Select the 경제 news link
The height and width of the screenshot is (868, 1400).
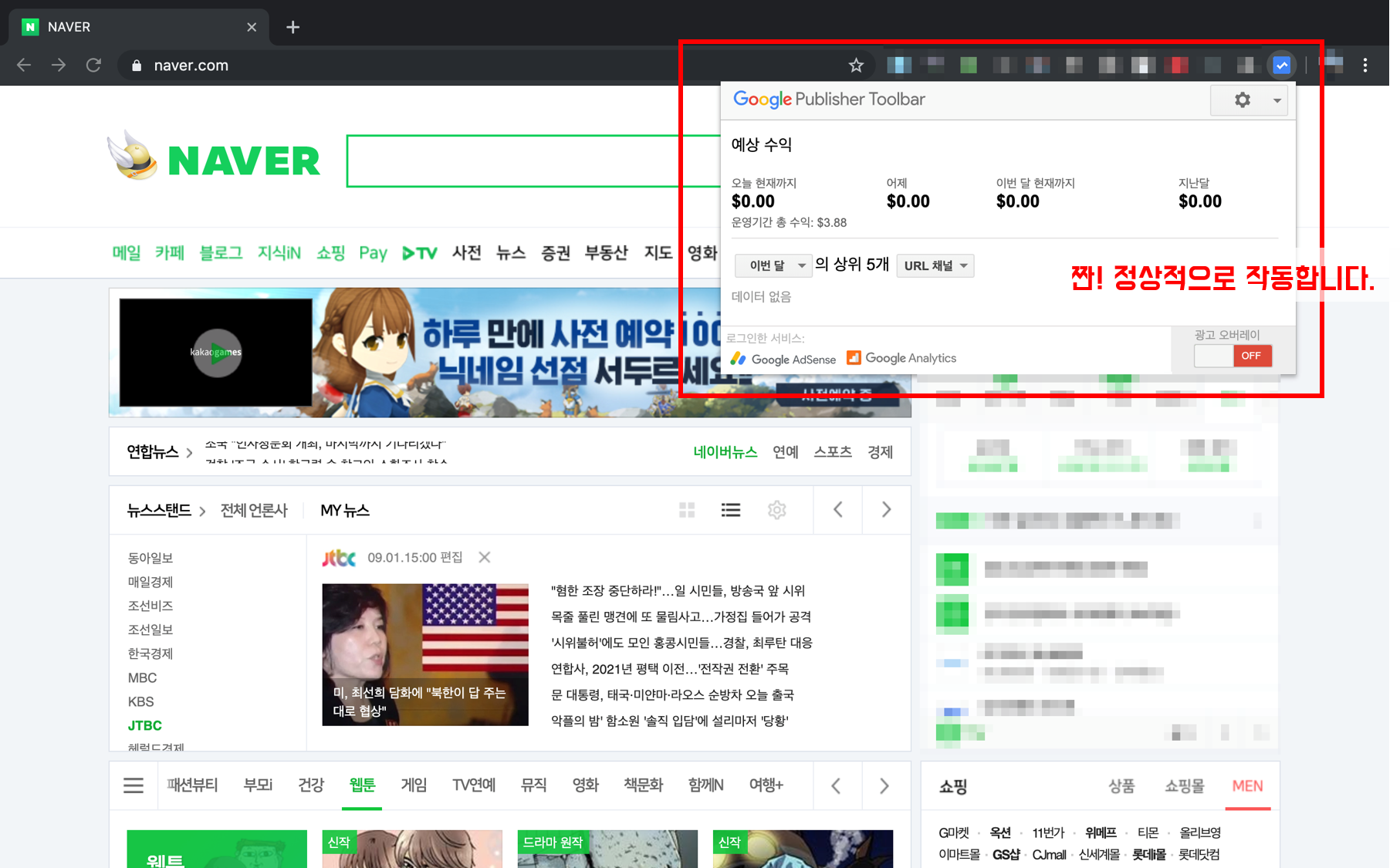[880, 451]
